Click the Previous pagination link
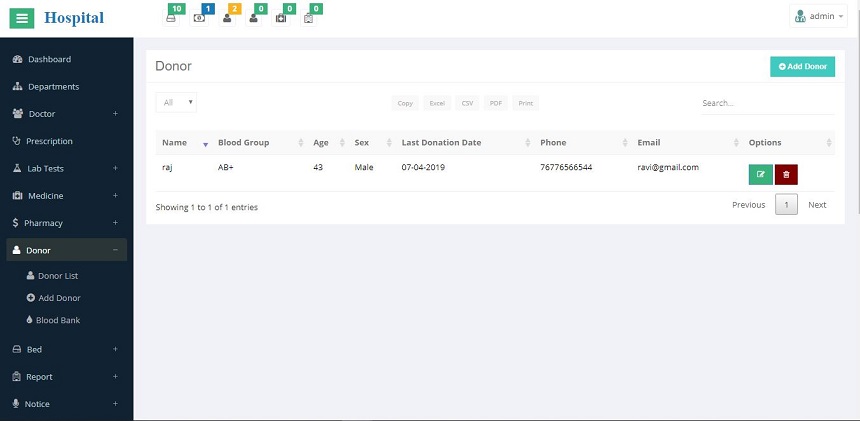The height and width of the screenshot is (421, 860). (749, 204)
